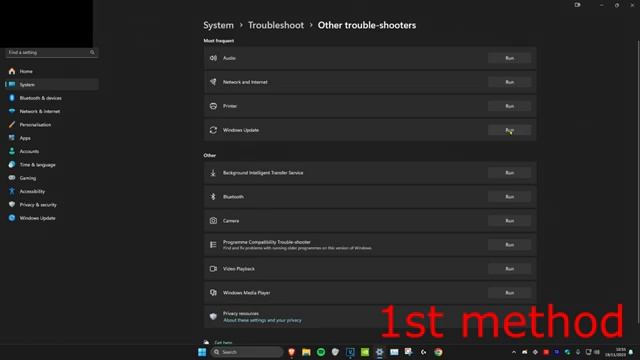This screenshot has height=360, width=640.
Task: Open the Windows Start menu
Action: [x=202, y=352]
